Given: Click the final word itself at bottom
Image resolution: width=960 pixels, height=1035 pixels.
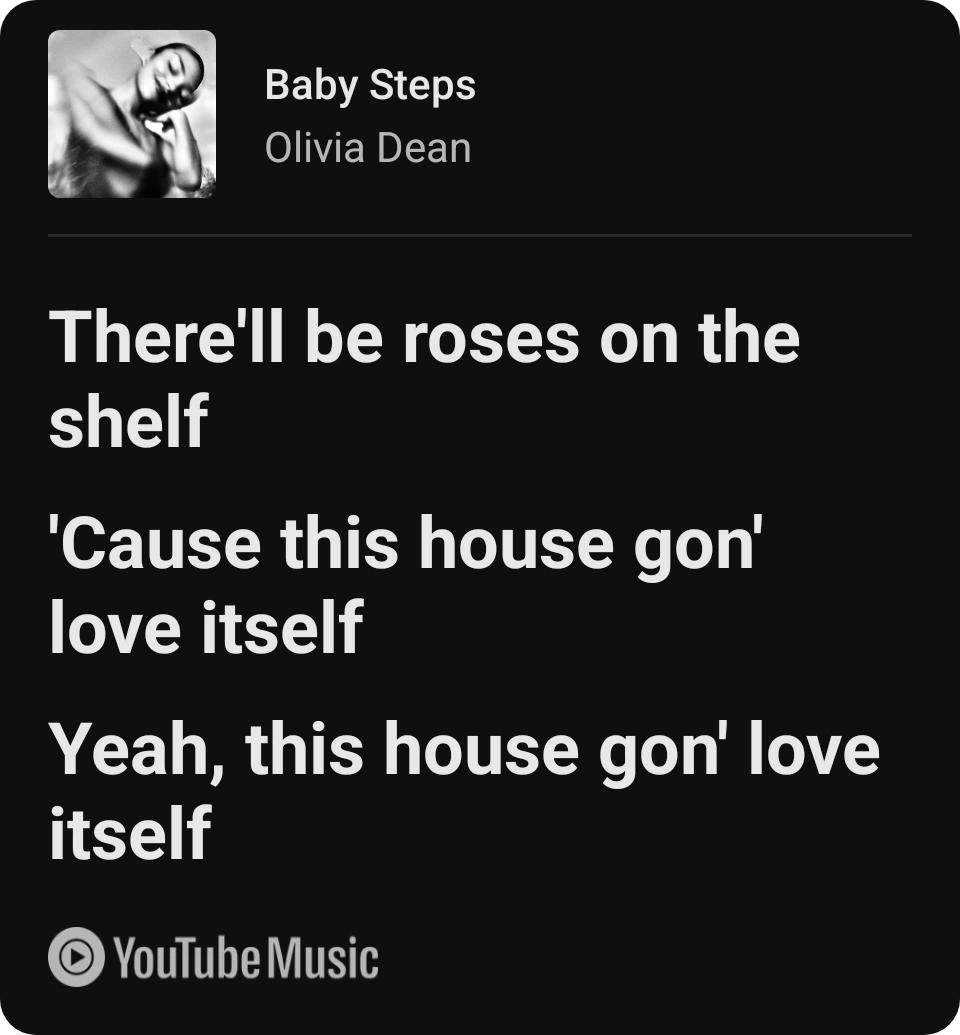Looking at the screenshot, I should point(130,832).
